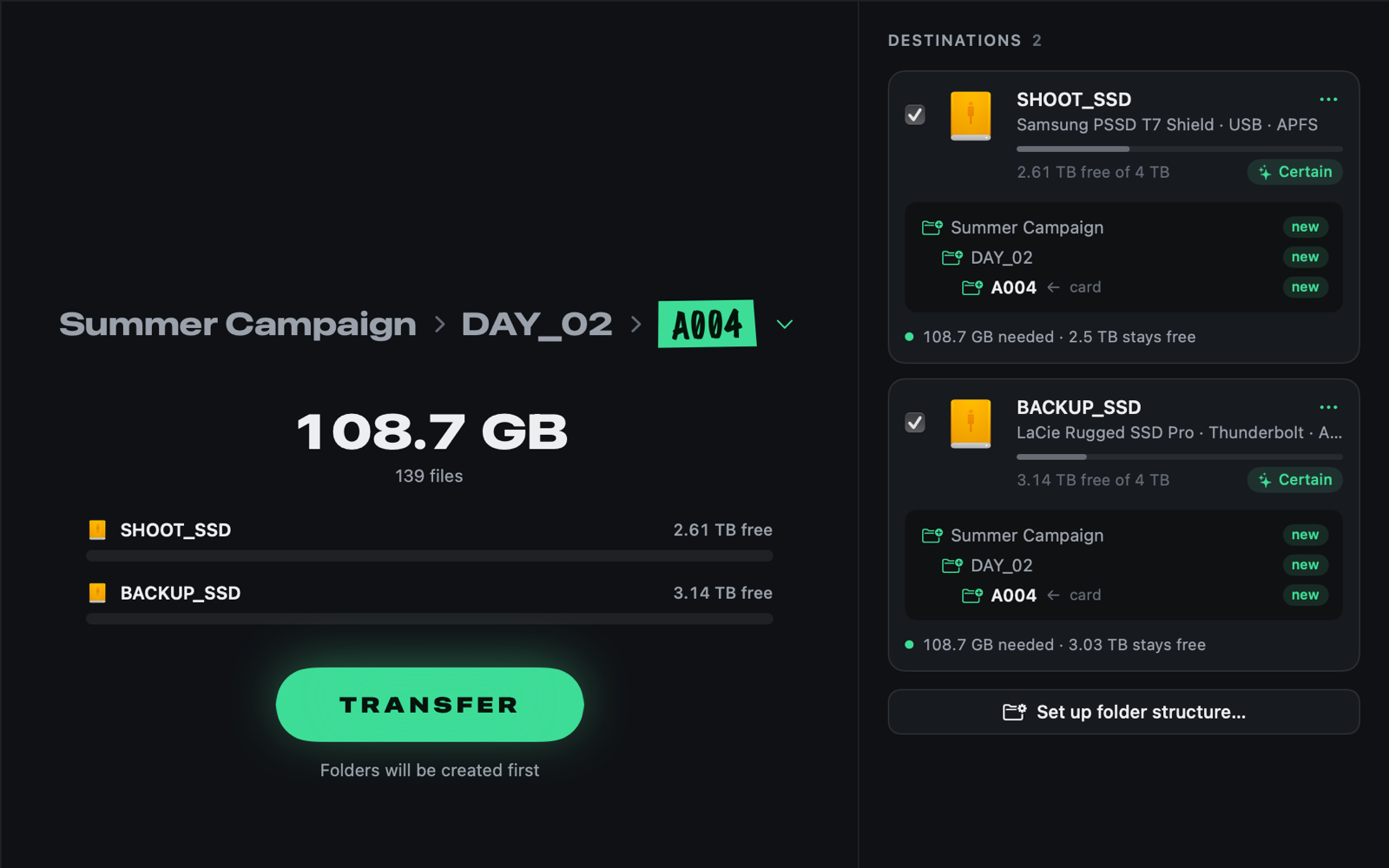
Task: Uncheck the SHOOT_SSD destination checkbox
Action: [915, 115]
